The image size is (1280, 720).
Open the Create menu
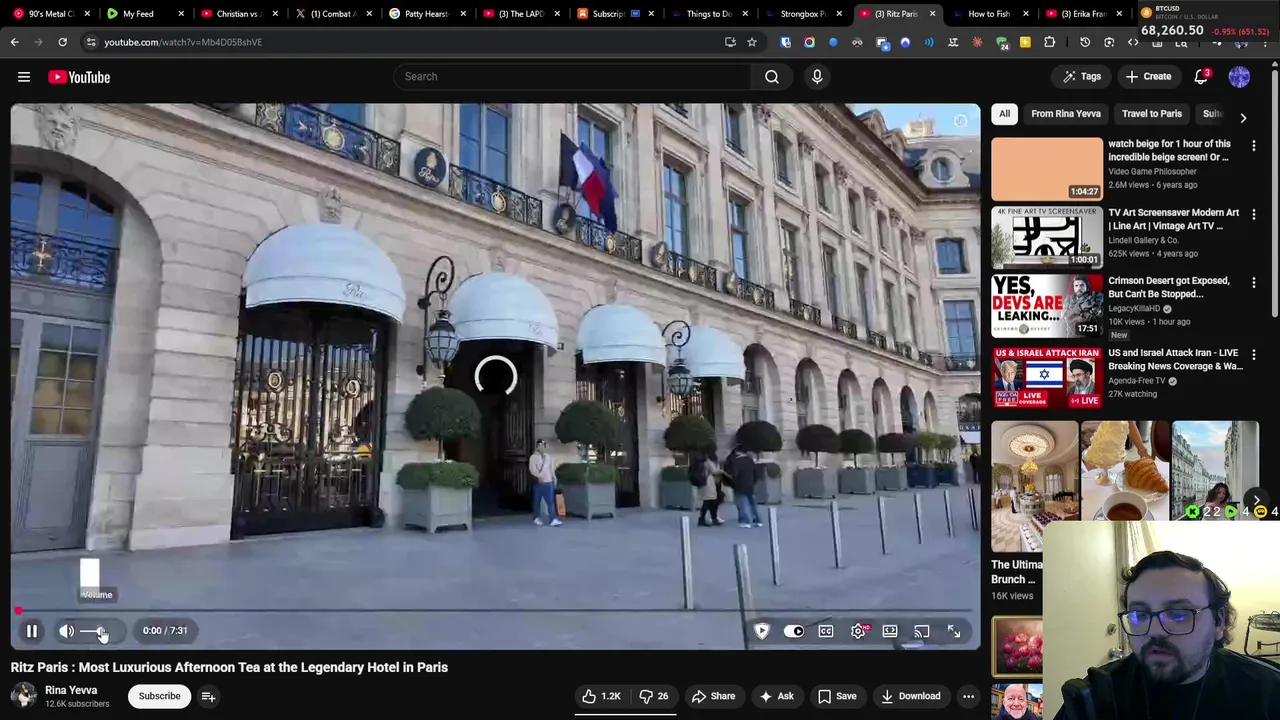click(x=1147, y=77)
